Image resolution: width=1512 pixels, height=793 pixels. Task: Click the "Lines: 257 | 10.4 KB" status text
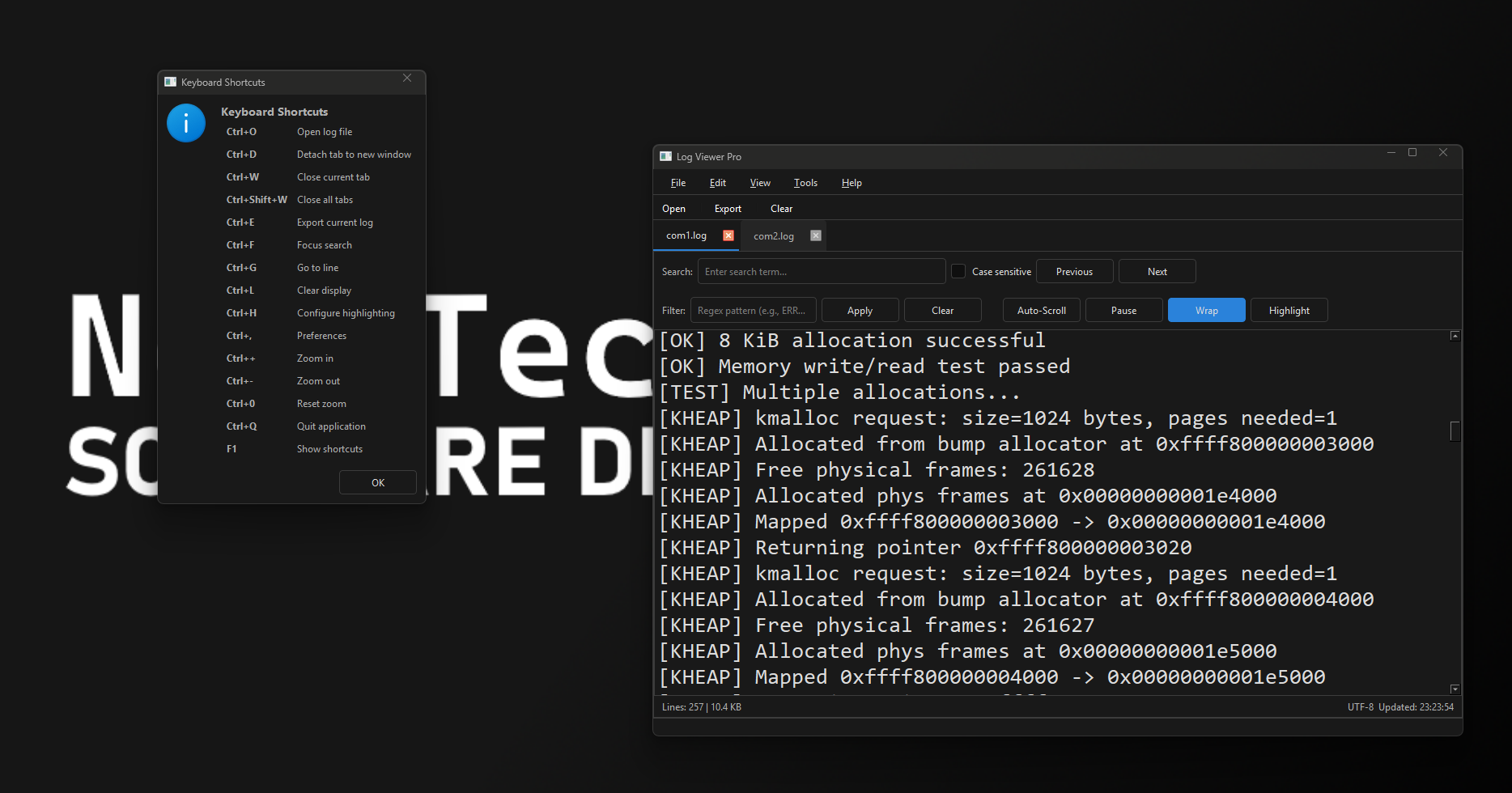[702, 707]
